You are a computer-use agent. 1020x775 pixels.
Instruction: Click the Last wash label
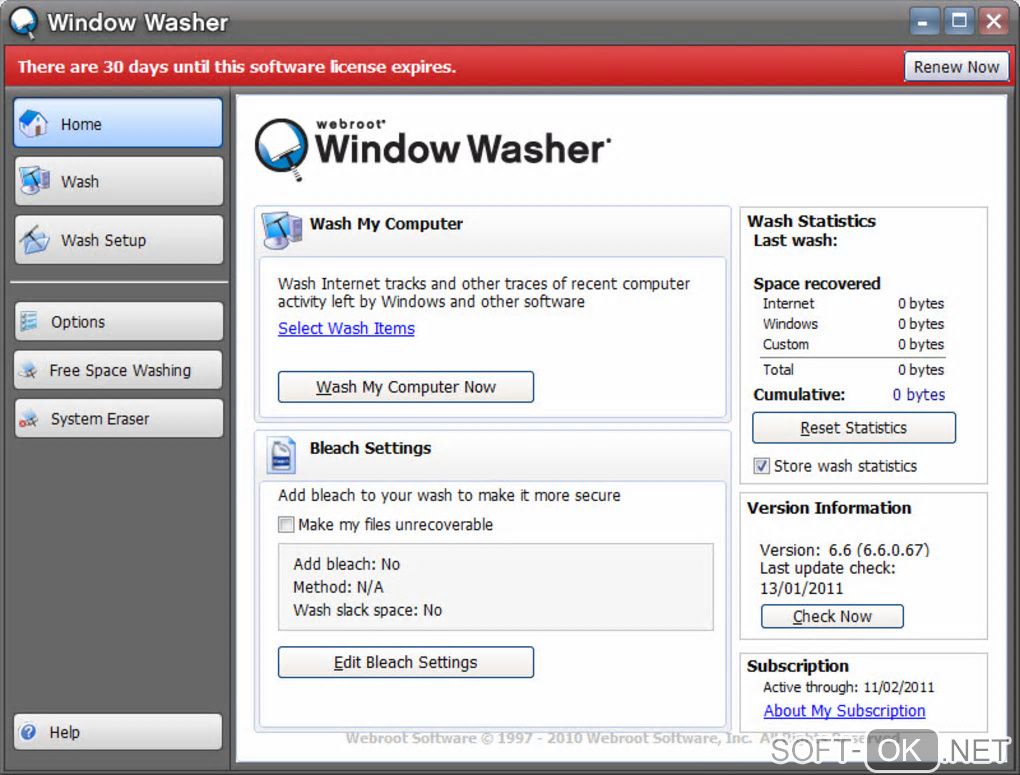tap(795, 240)
